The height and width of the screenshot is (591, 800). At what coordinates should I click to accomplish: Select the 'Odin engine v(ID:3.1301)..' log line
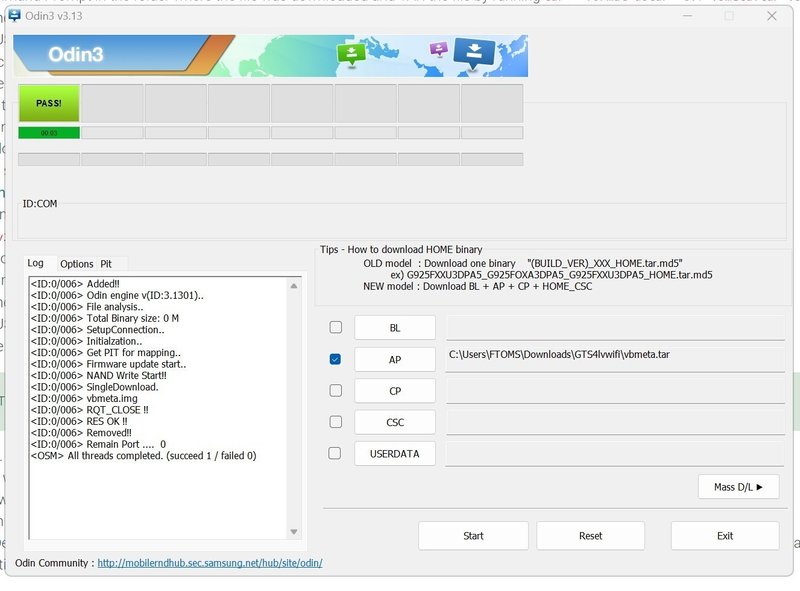[117, 295]
